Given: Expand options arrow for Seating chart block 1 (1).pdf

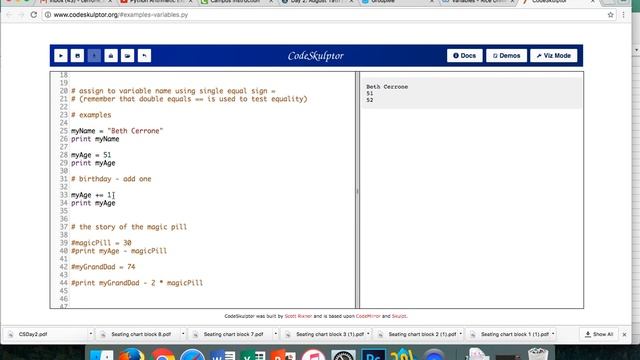Looking at the screenshot, I should coord(553,334).
